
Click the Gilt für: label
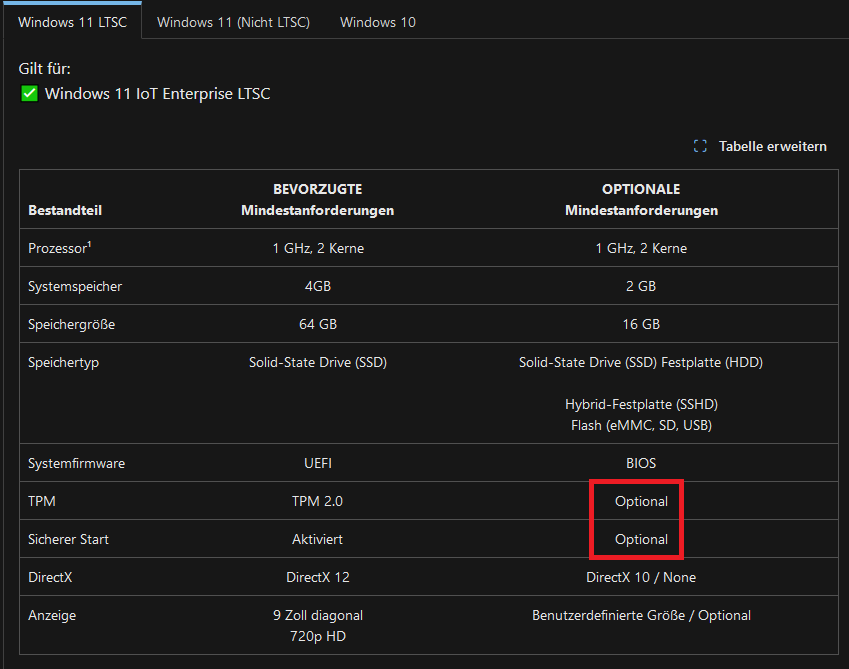click(x=44, y=69)
